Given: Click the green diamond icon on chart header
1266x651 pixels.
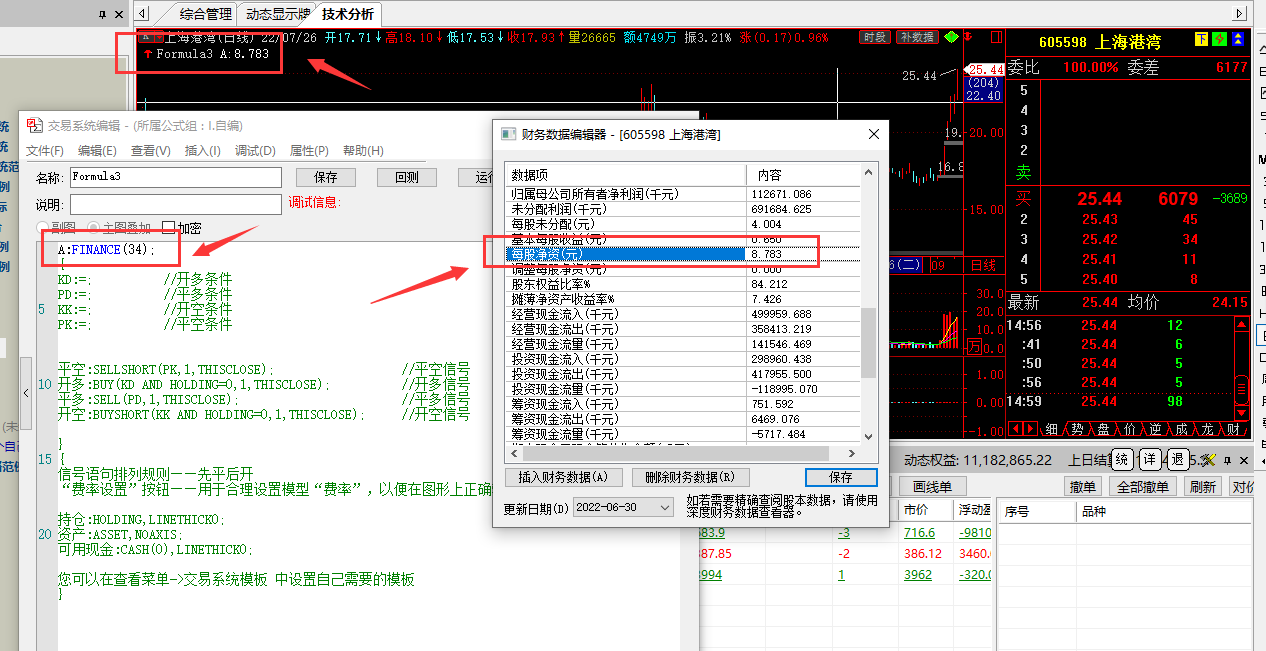Looking at the screenshot, I should pos(952,37).
